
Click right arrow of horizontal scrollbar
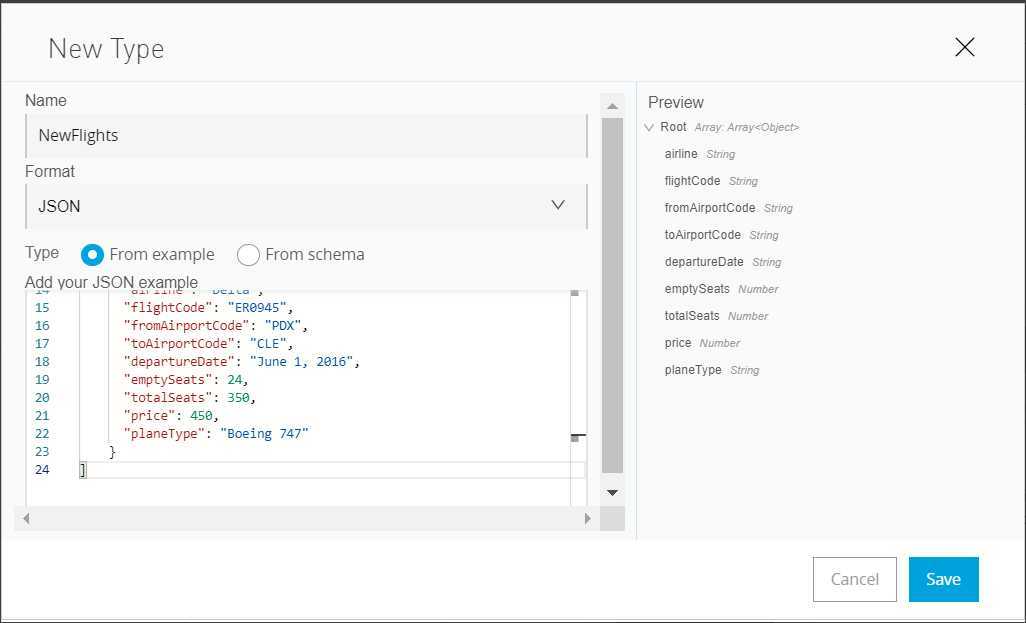(587, 519)
